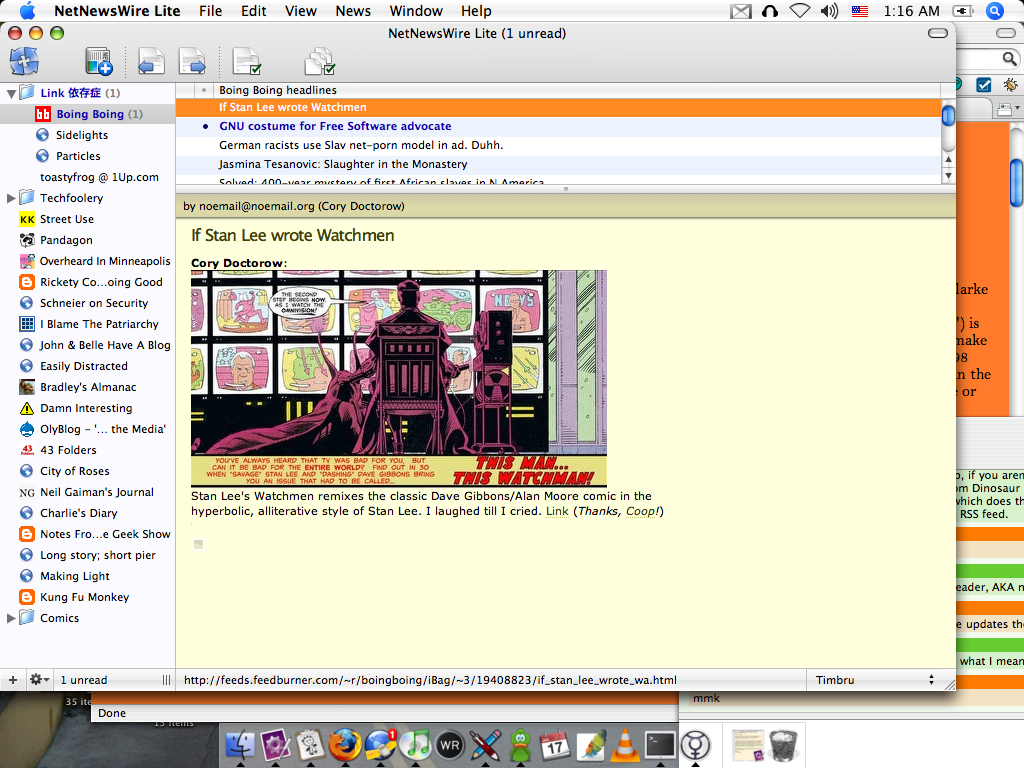Click the mail envelope menu bar icon

coord(741,11)
